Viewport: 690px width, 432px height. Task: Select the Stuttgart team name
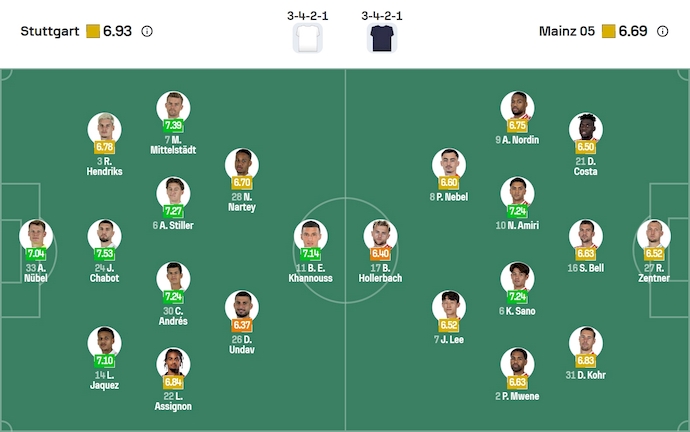click(49, 31)
